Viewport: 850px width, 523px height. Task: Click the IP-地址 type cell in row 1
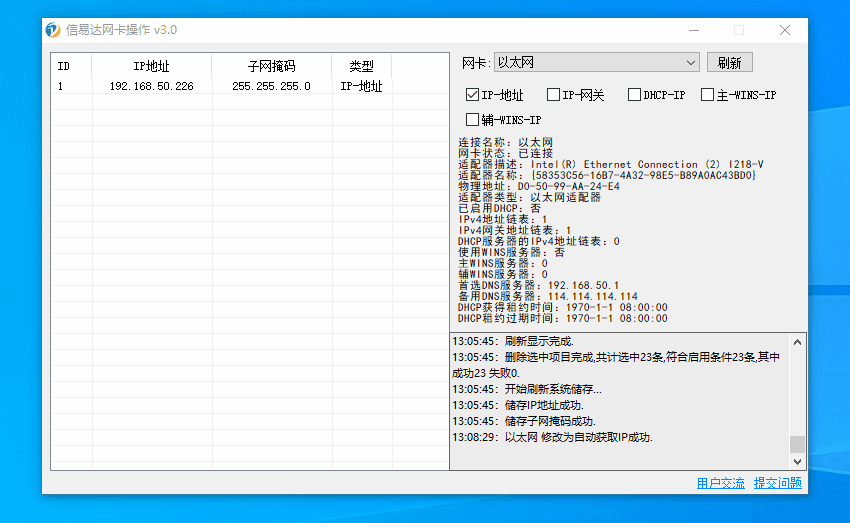pos(362,86)
